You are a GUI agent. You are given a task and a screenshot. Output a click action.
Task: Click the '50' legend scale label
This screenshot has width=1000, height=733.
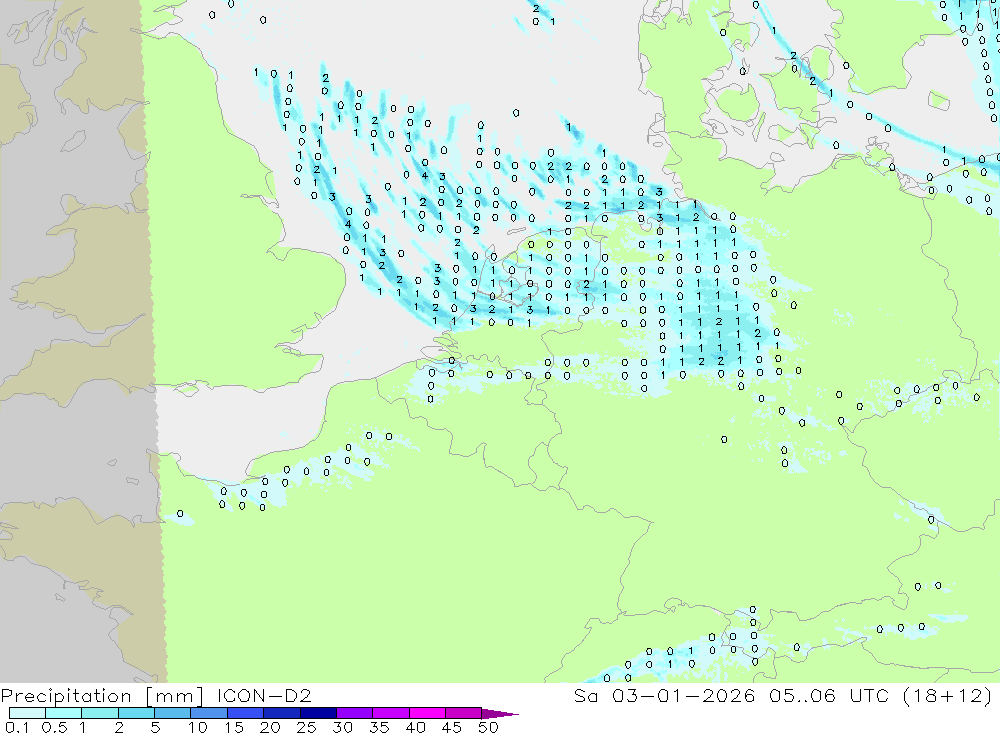pos(488,727)
